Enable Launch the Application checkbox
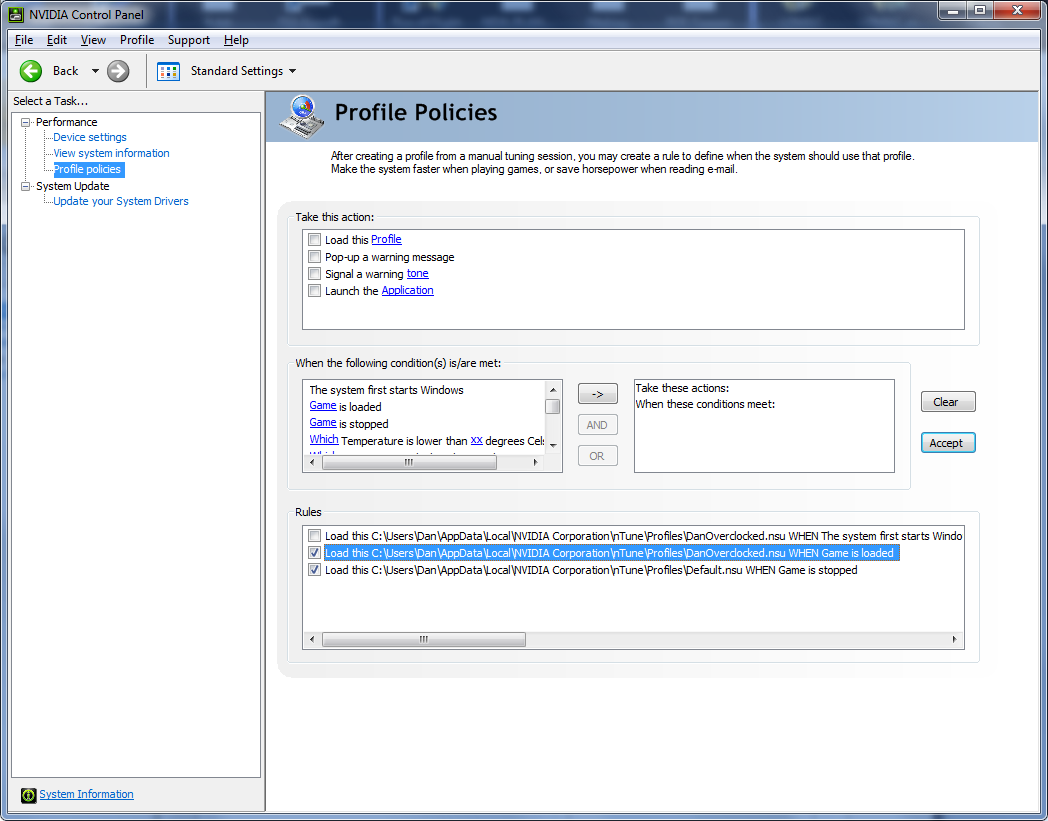Viewport: 1048px width, 821px height. 314,290
